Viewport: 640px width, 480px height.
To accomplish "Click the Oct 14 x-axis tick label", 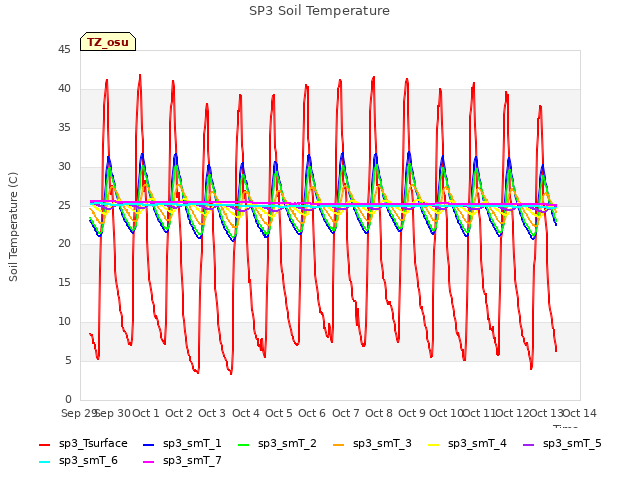I will [580, 413].
